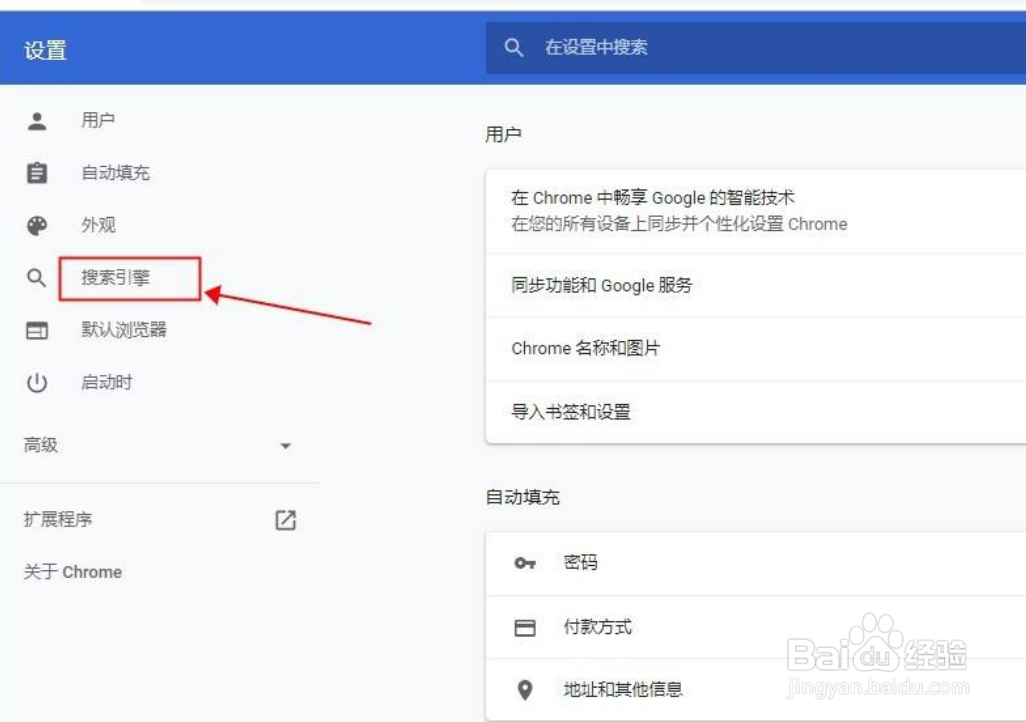Go to 自动填充 in sidebar
The image size is (1026, 722).
point(115,173)
